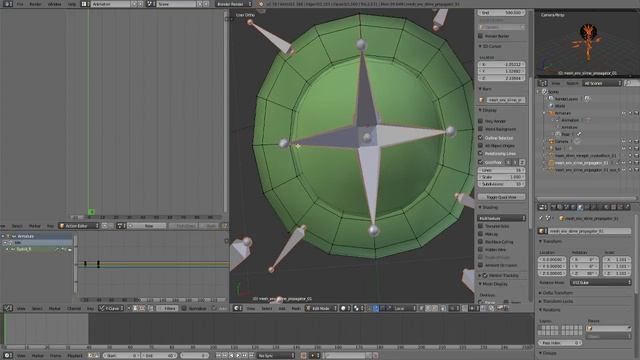Click the Grid Floor Scale value field

(x=502, y=177)
